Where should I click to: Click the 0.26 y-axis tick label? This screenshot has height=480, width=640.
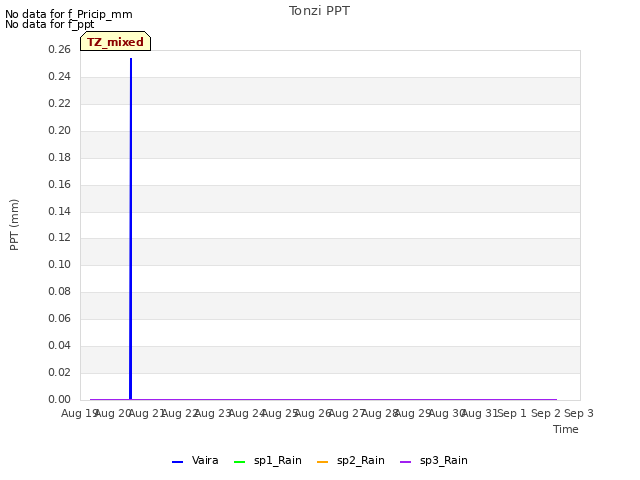[x=59, y=49]
